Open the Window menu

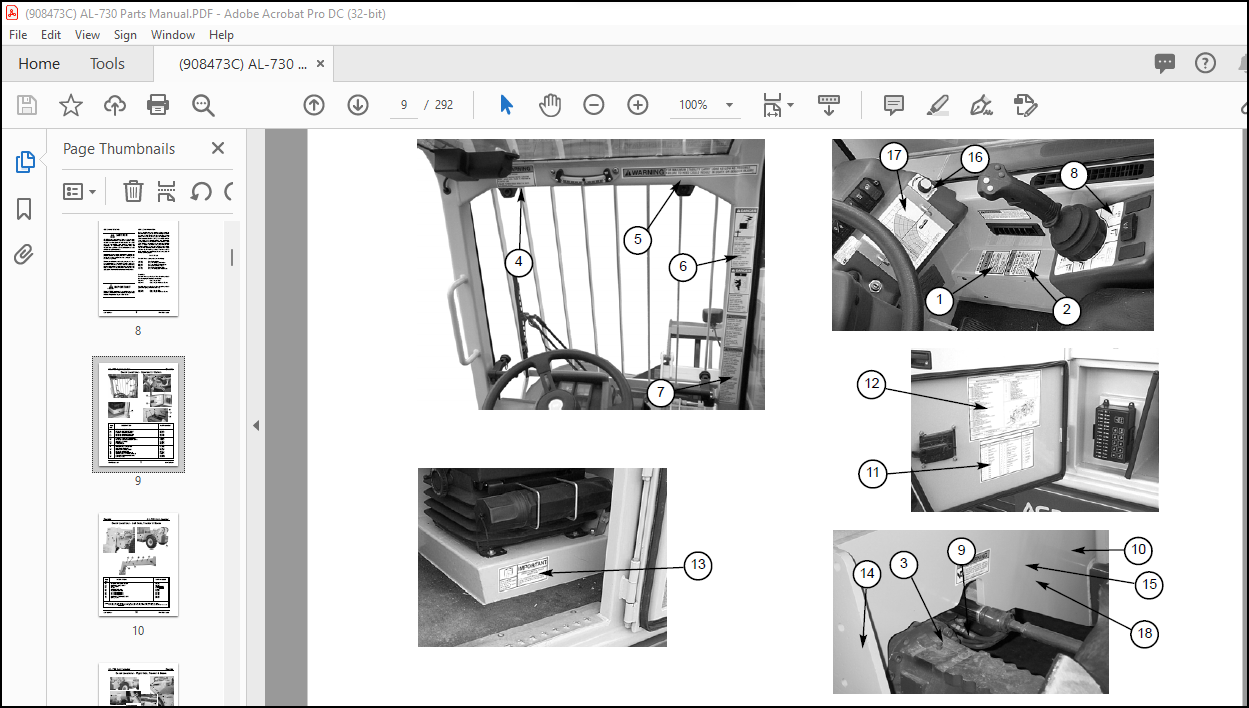173,34
